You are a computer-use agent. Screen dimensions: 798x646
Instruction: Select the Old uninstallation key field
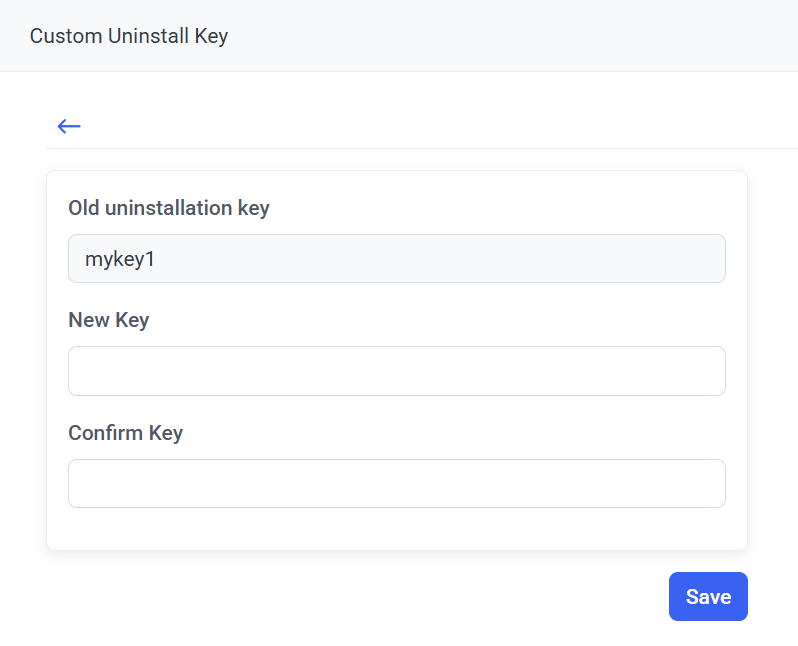396,259
